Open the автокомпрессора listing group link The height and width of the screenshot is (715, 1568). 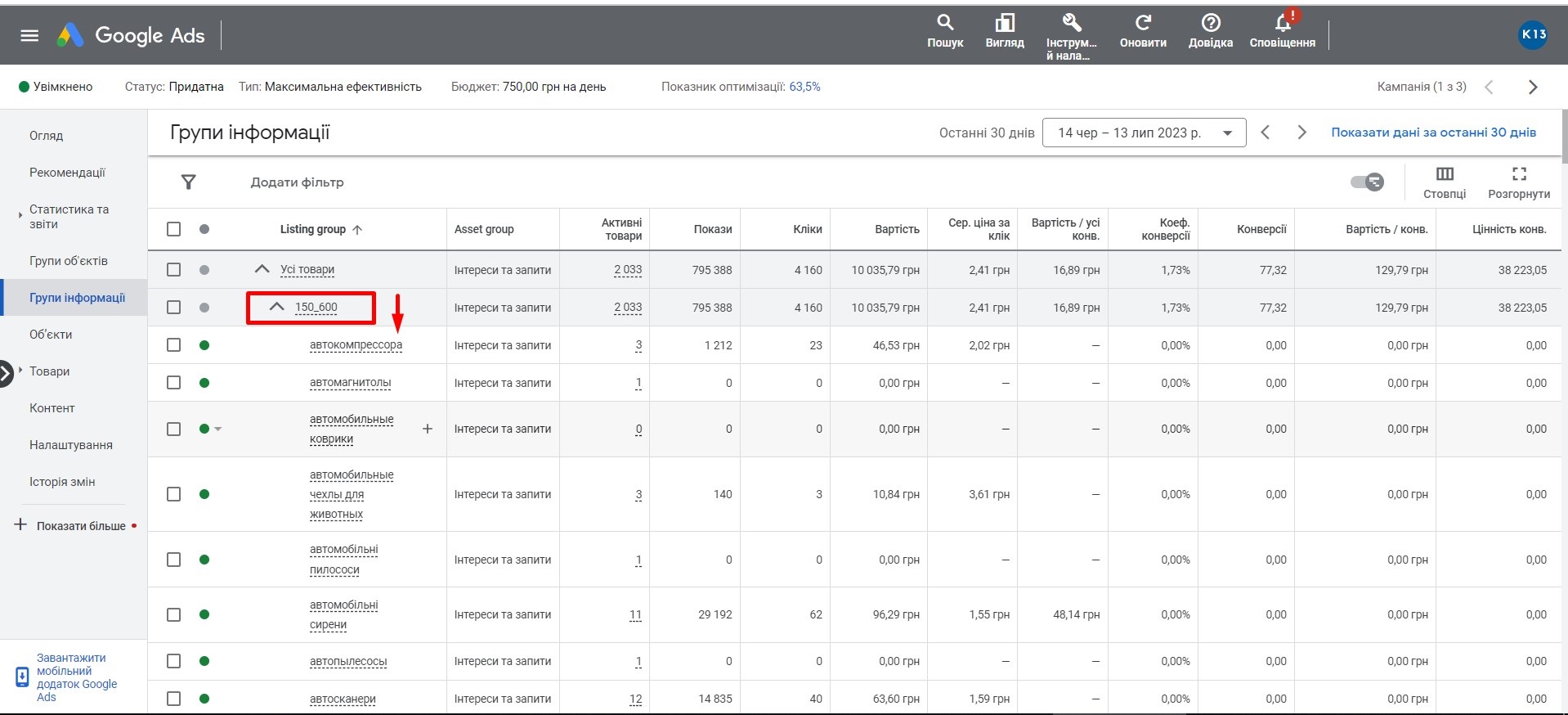356,345
